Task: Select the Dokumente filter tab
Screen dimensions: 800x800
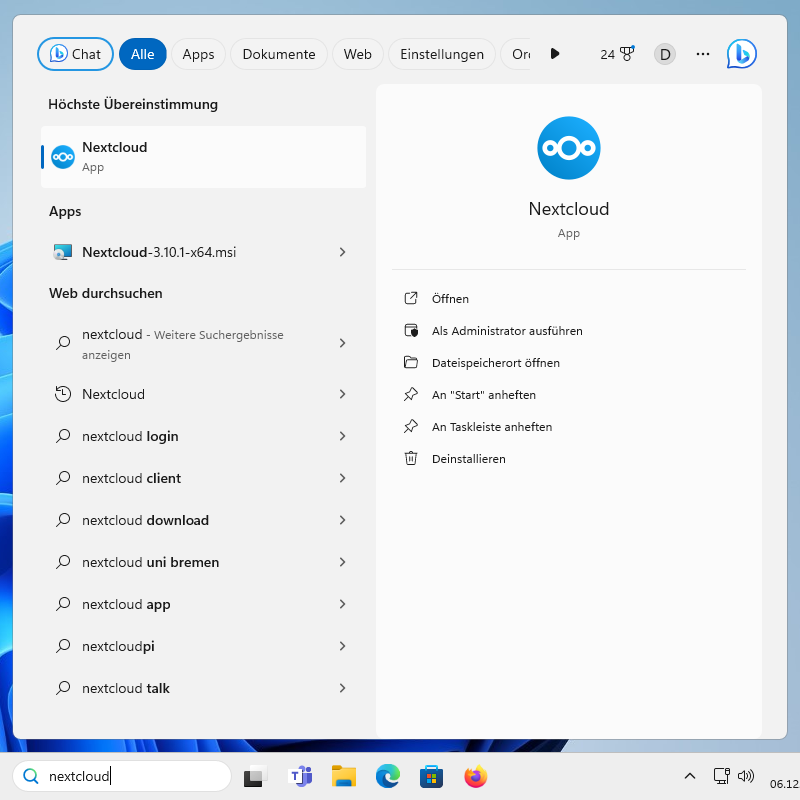Action: (279, 54)
